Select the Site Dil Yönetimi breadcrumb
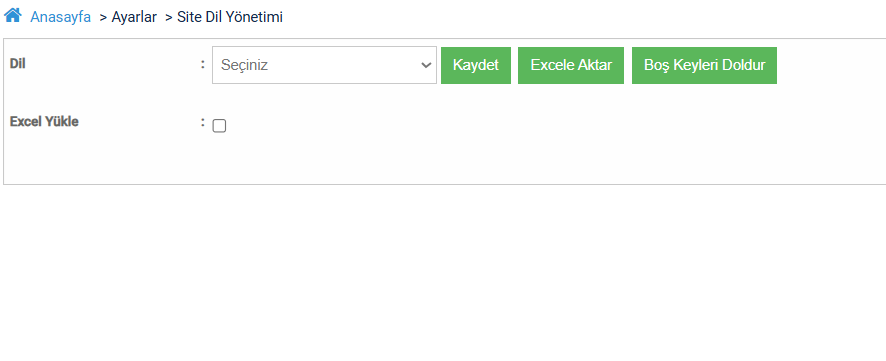Viewport: 886px width, 361px height. (230, 17)
